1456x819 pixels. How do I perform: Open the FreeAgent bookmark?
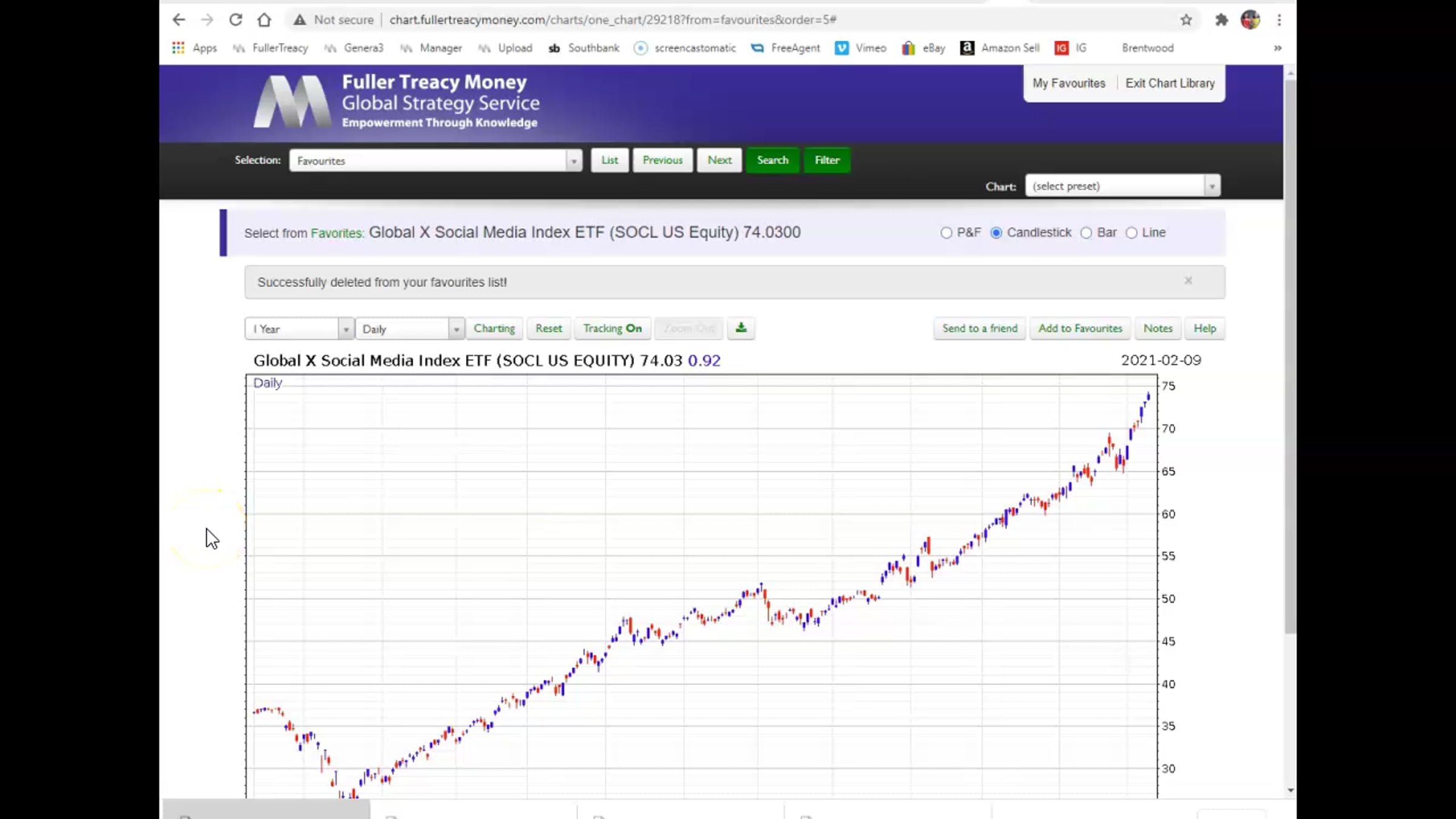tap(785, 48)
